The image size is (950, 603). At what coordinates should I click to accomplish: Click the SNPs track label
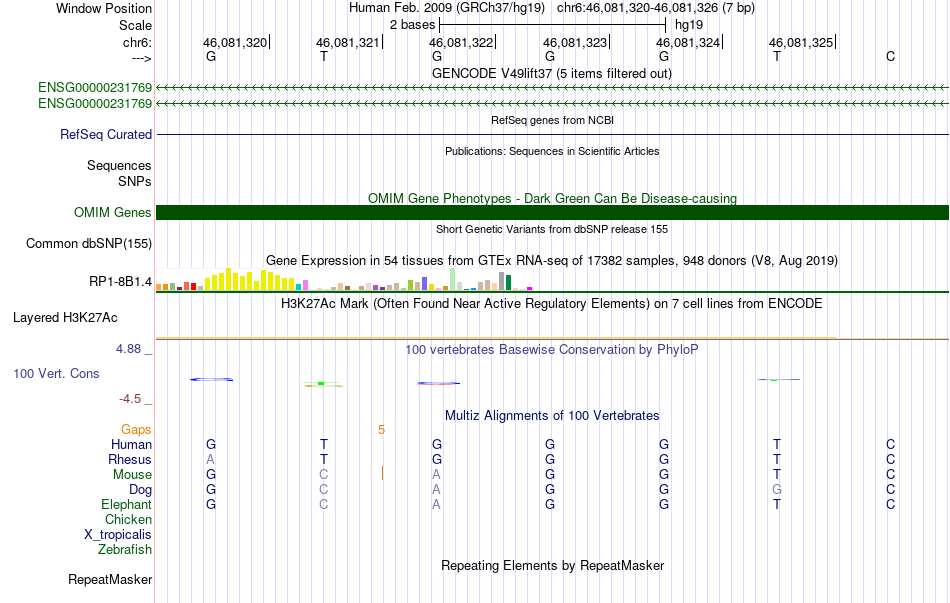pyautogui.click(x=135, y=181)
